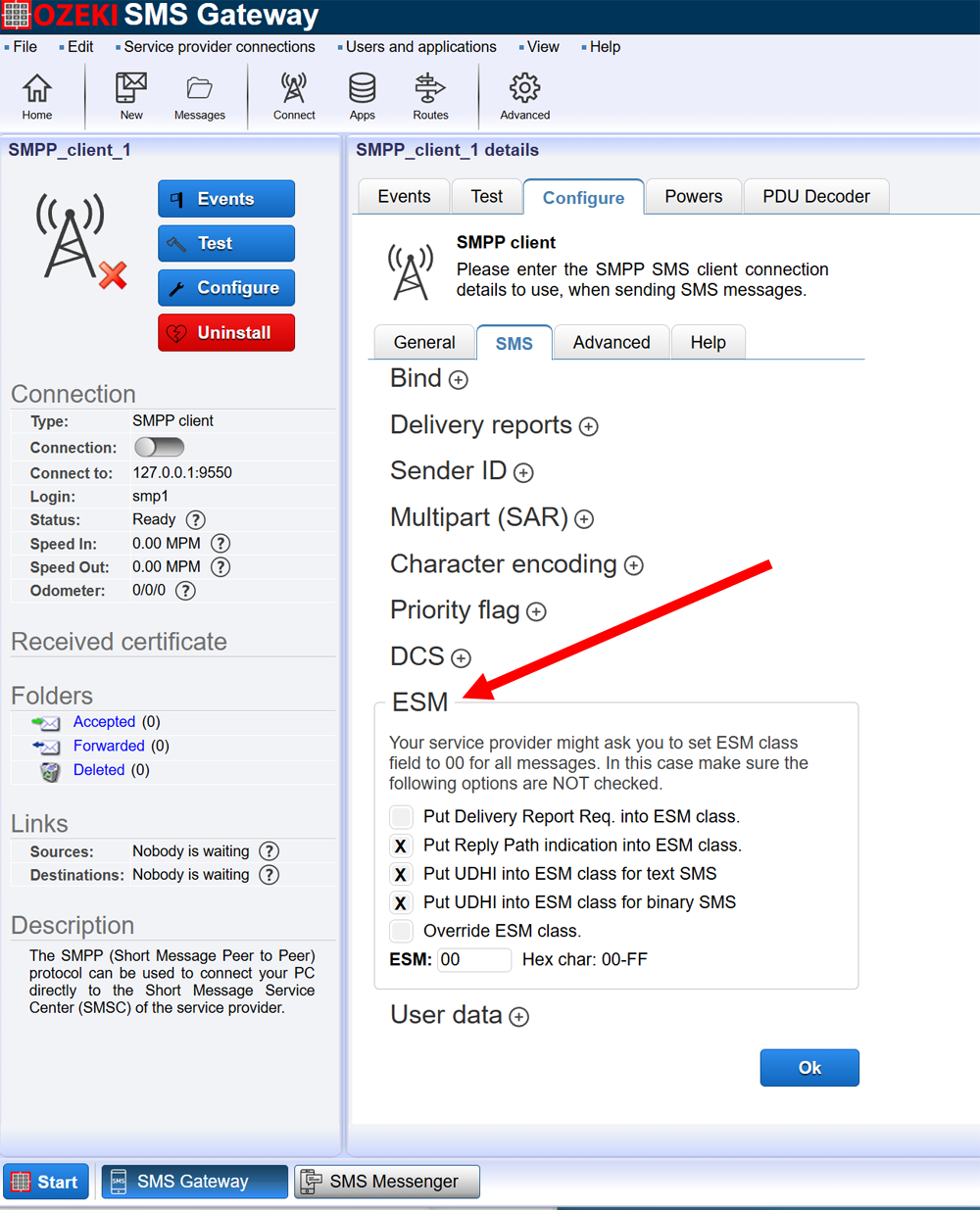The height and width of the screenshot is (1210, 980).
Task: Expand the User data section
Action: click(519, 1017)
